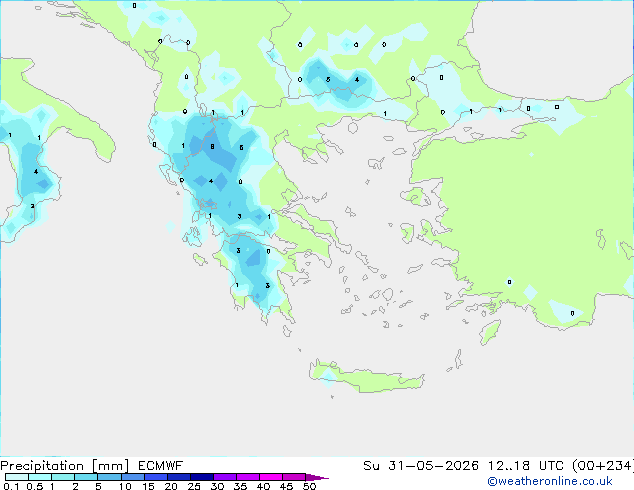
Task: Click legend tick label '10'
Action: coord(125,486)
